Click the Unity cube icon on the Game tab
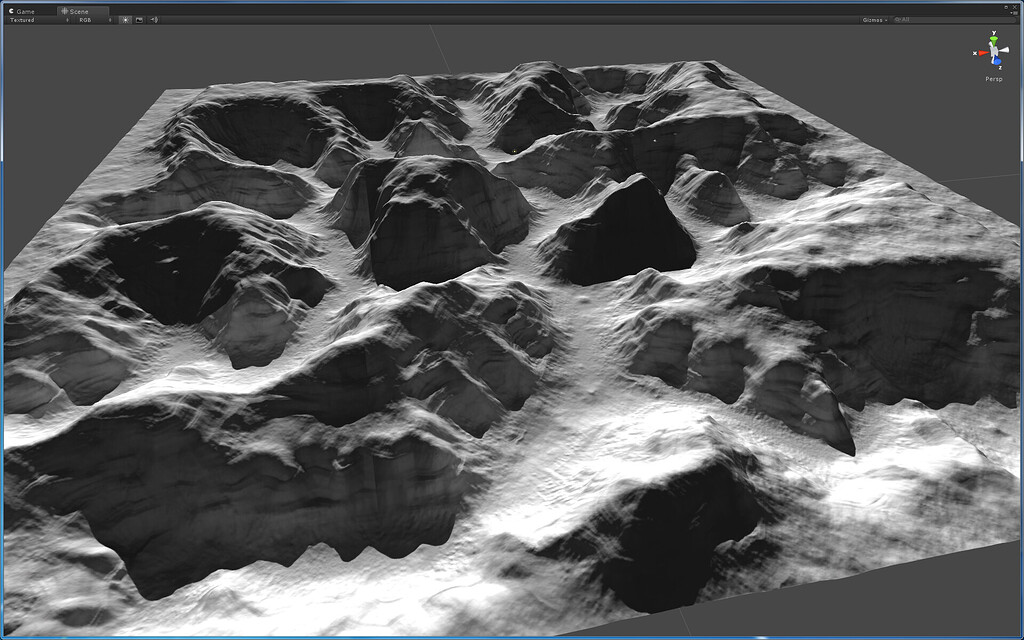 [11, 10]
